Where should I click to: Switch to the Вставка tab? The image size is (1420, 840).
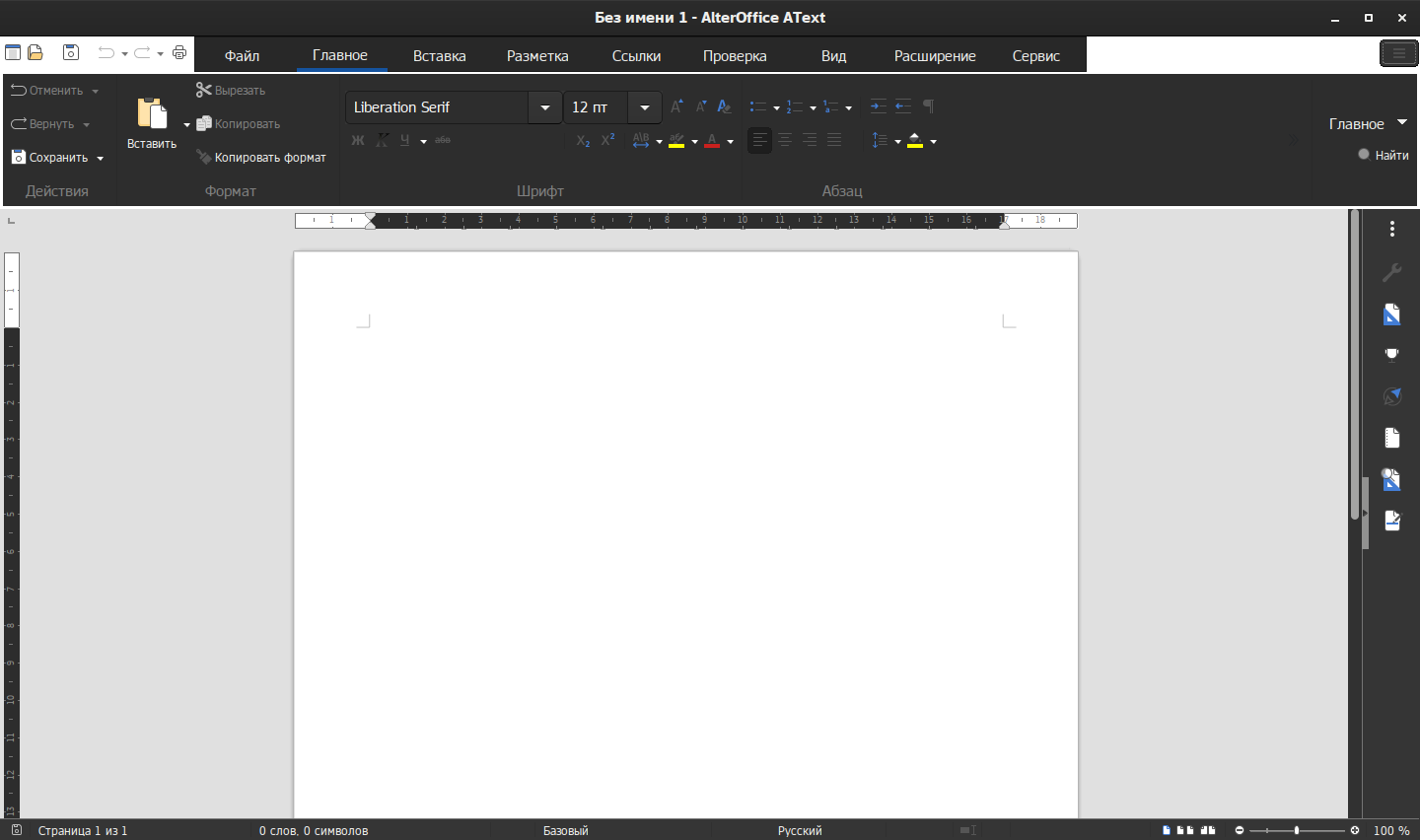click(439, 56)
